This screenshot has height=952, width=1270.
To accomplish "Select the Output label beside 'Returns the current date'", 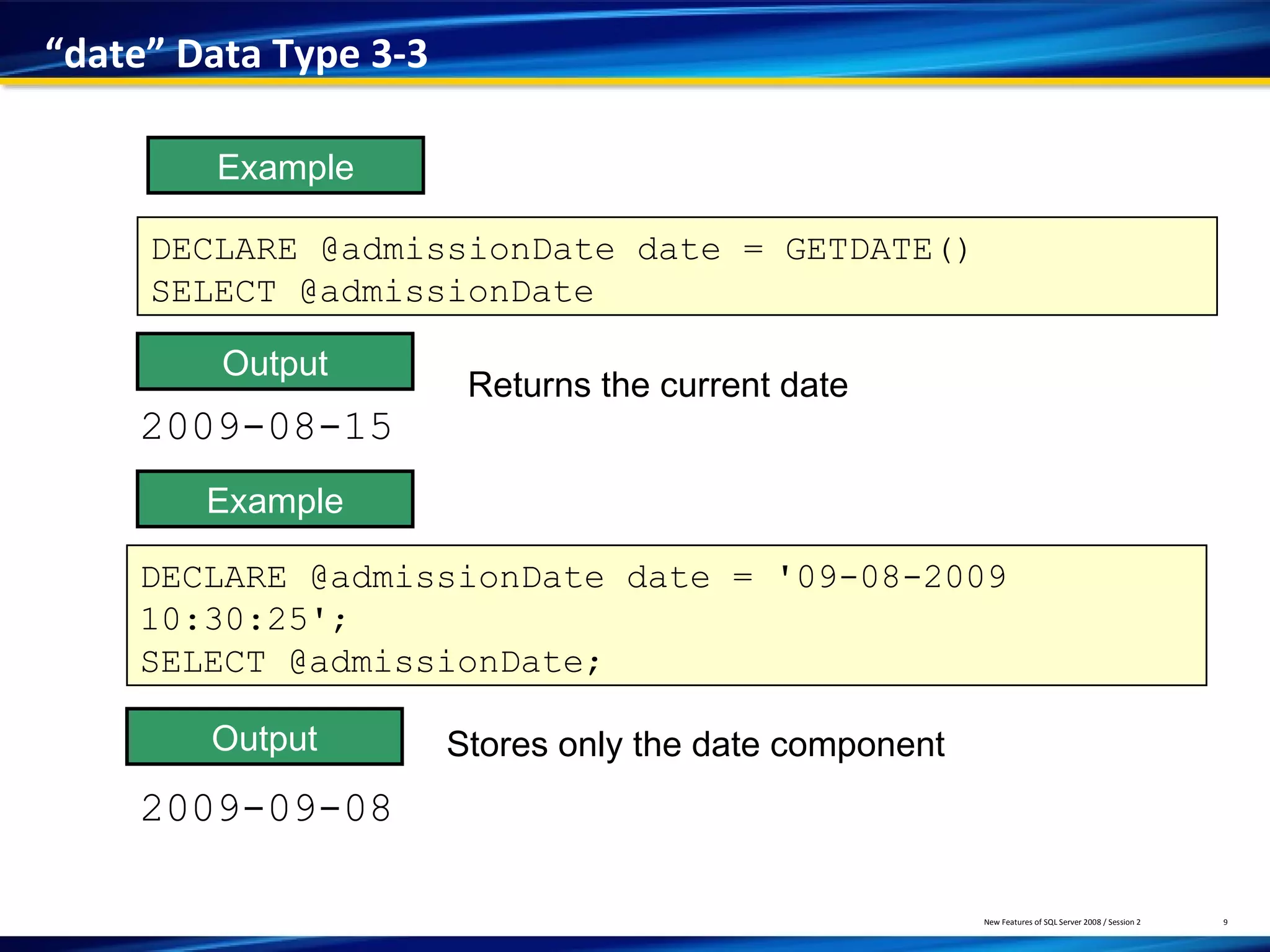I will coord(275,362).
